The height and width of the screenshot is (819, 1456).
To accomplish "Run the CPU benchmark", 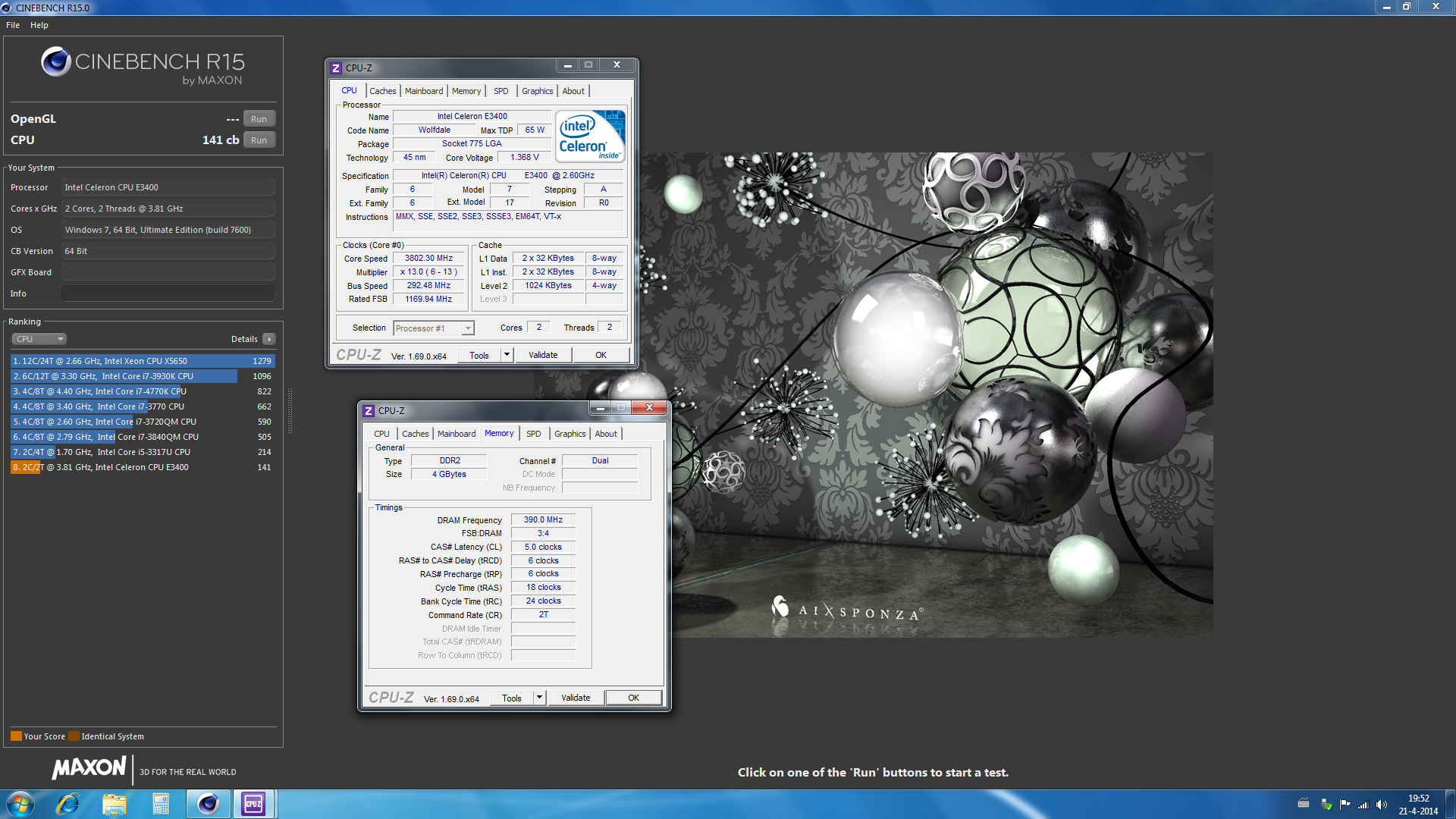I will [x=259, y=140].
